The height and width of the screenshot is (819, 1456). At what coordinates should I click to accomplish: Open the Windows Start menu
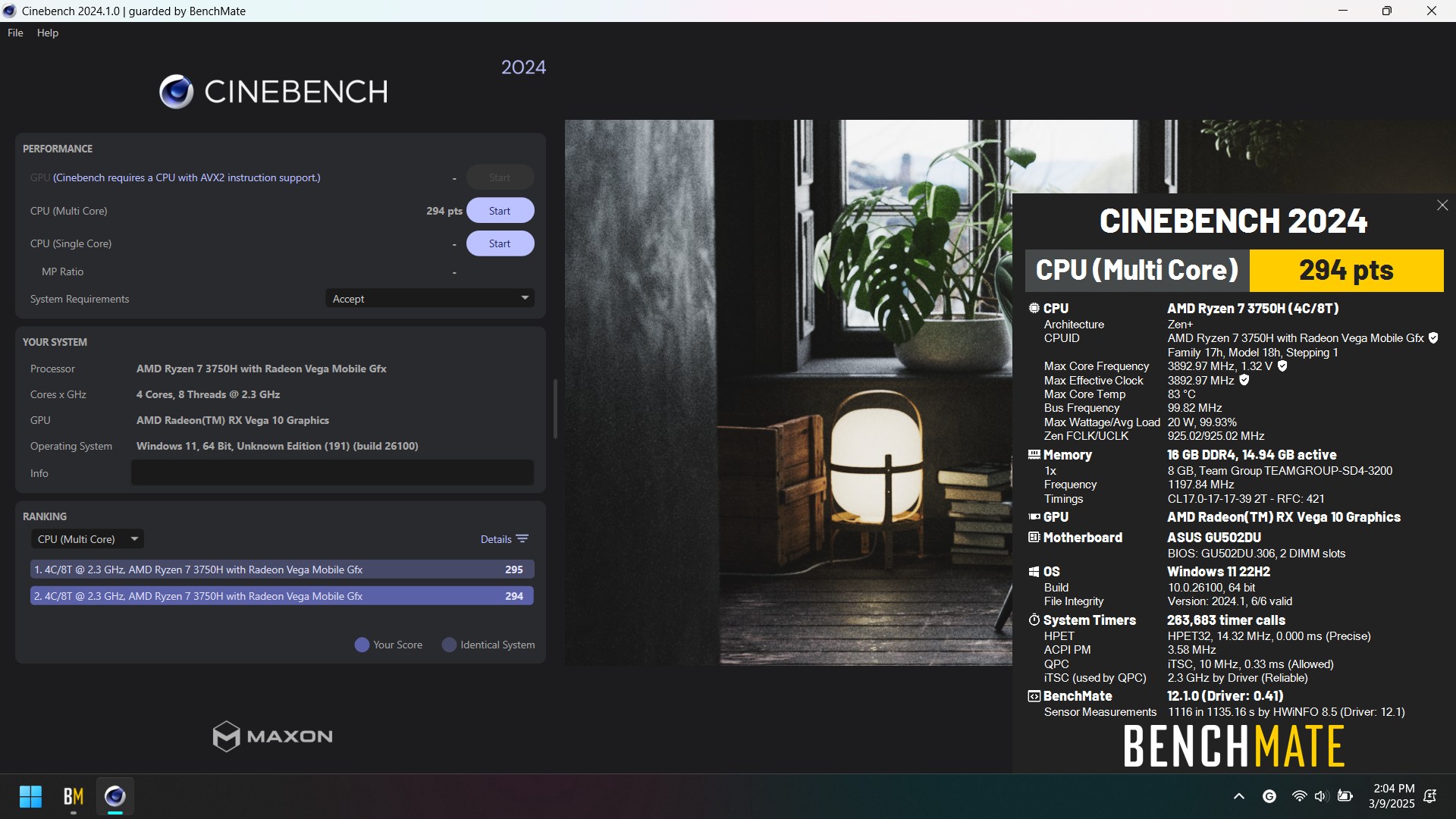(x=30, y=796)
